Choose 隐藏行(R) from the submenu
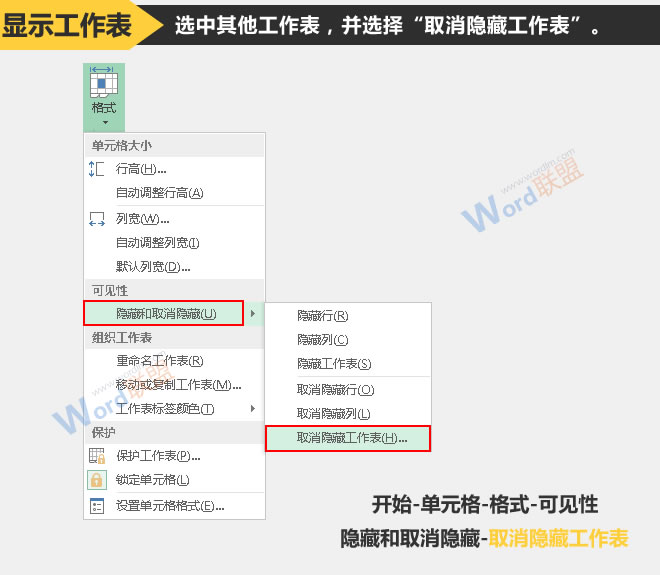The width and height of the screenshot is (660, 575). [323, 315]
